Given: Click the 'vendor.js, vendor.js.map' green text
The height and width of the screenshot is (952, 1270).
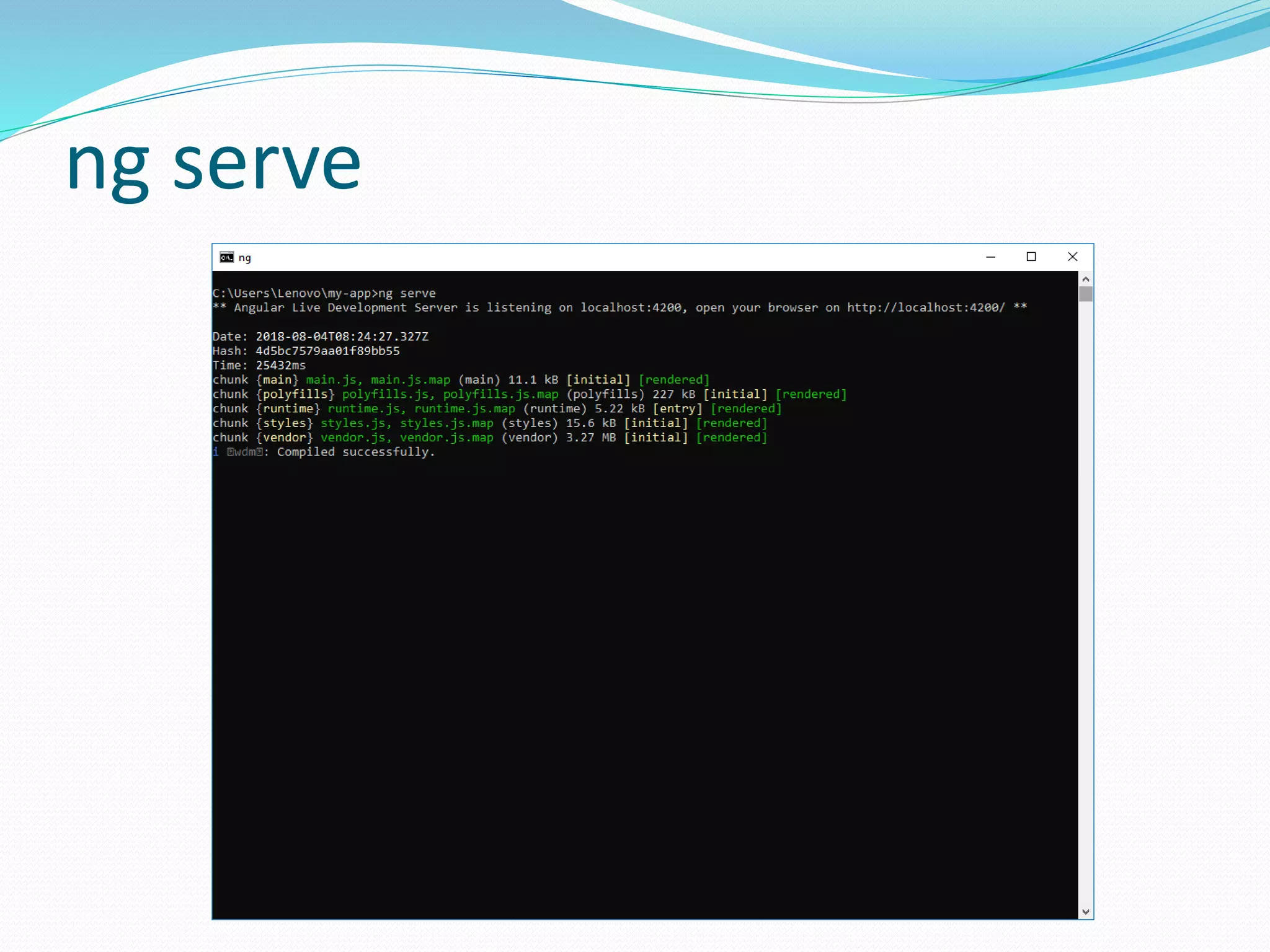Looking at the screenshot, I should 407,438.
